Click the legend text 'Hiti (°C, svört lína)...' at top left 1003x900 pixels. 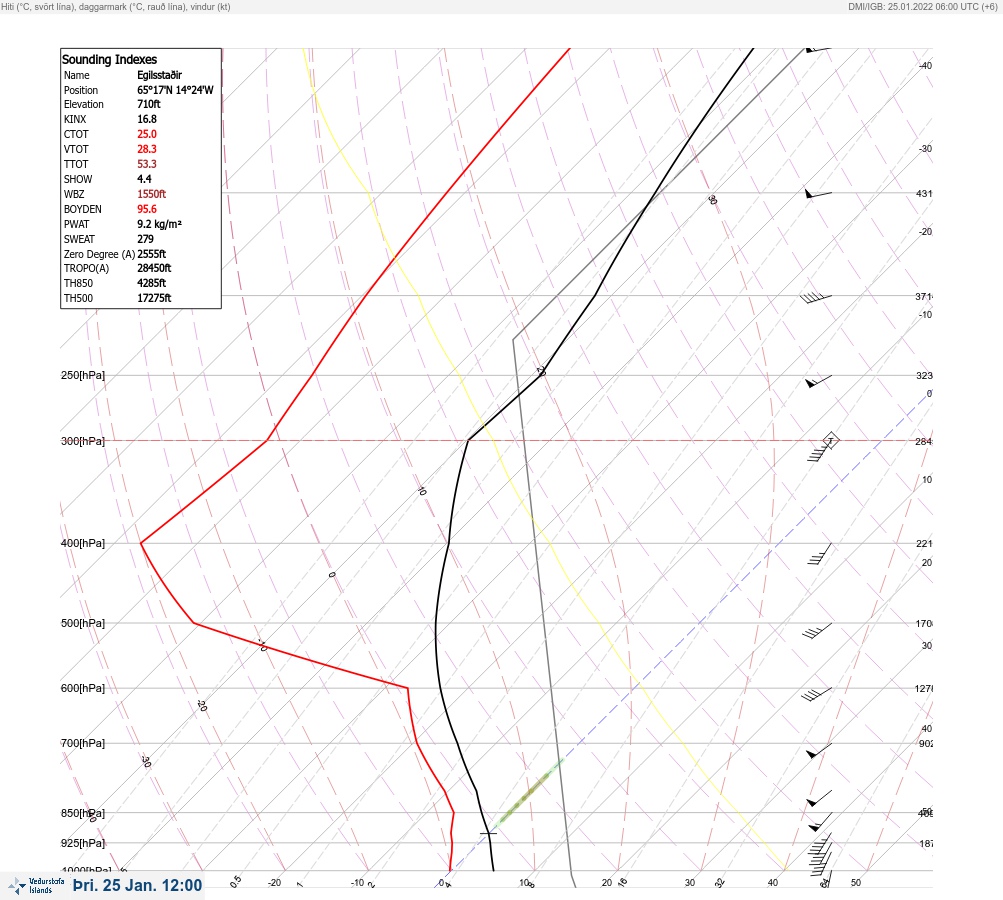[x=116, y=6]
